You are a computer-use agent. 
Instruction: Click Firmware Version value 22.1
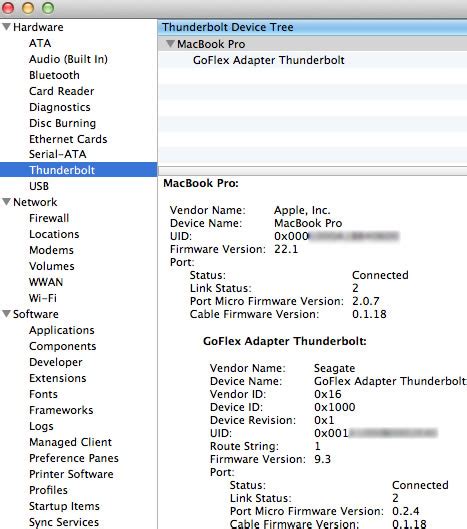point(286,249)
